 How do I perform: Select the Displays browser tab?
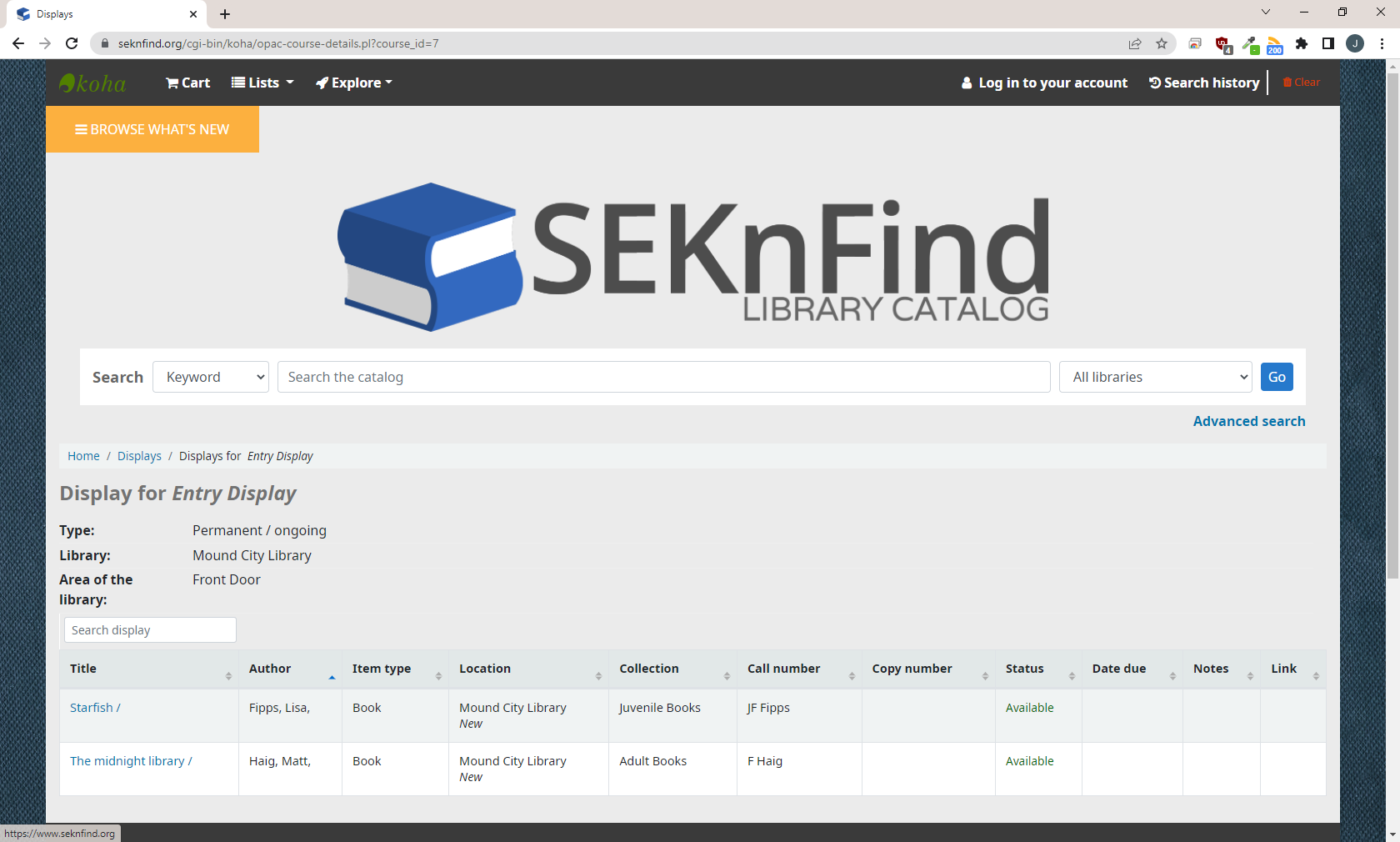tap(107, 14)
